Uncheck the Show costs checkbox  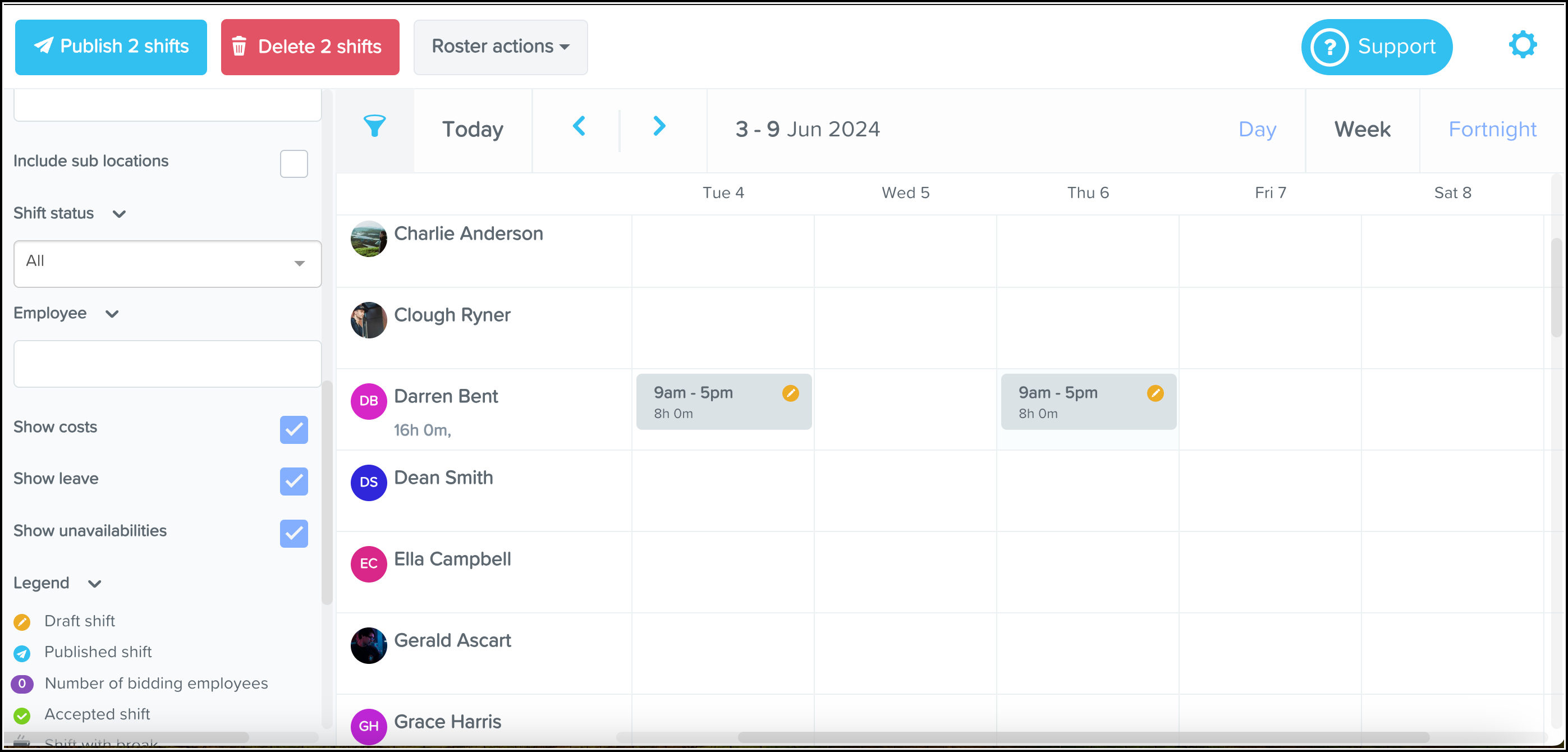coord(294,429)
